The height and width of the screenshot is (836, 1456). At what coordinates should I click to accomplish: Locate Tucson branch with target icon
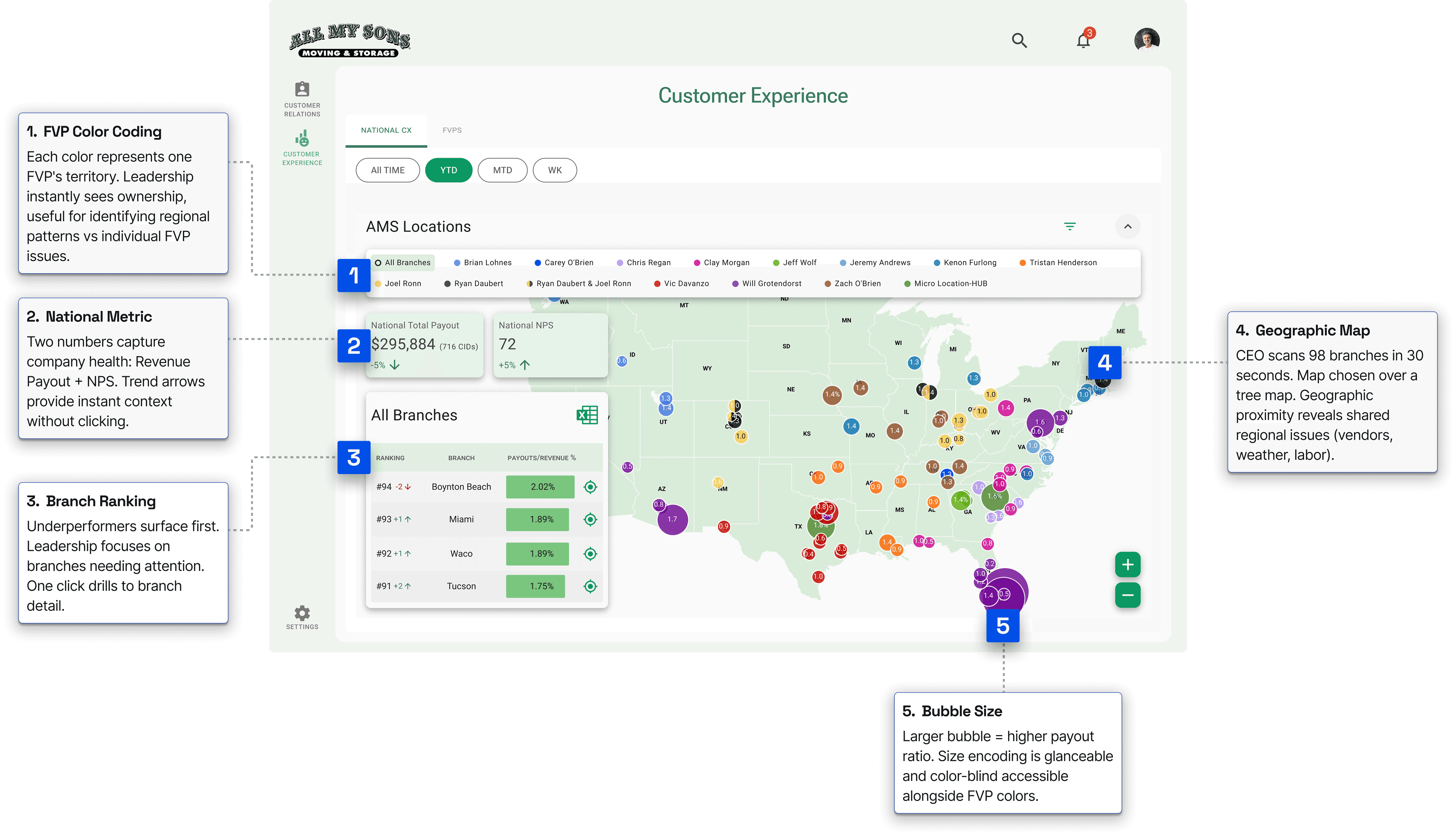pyautogui.click(x=590, y=586)
